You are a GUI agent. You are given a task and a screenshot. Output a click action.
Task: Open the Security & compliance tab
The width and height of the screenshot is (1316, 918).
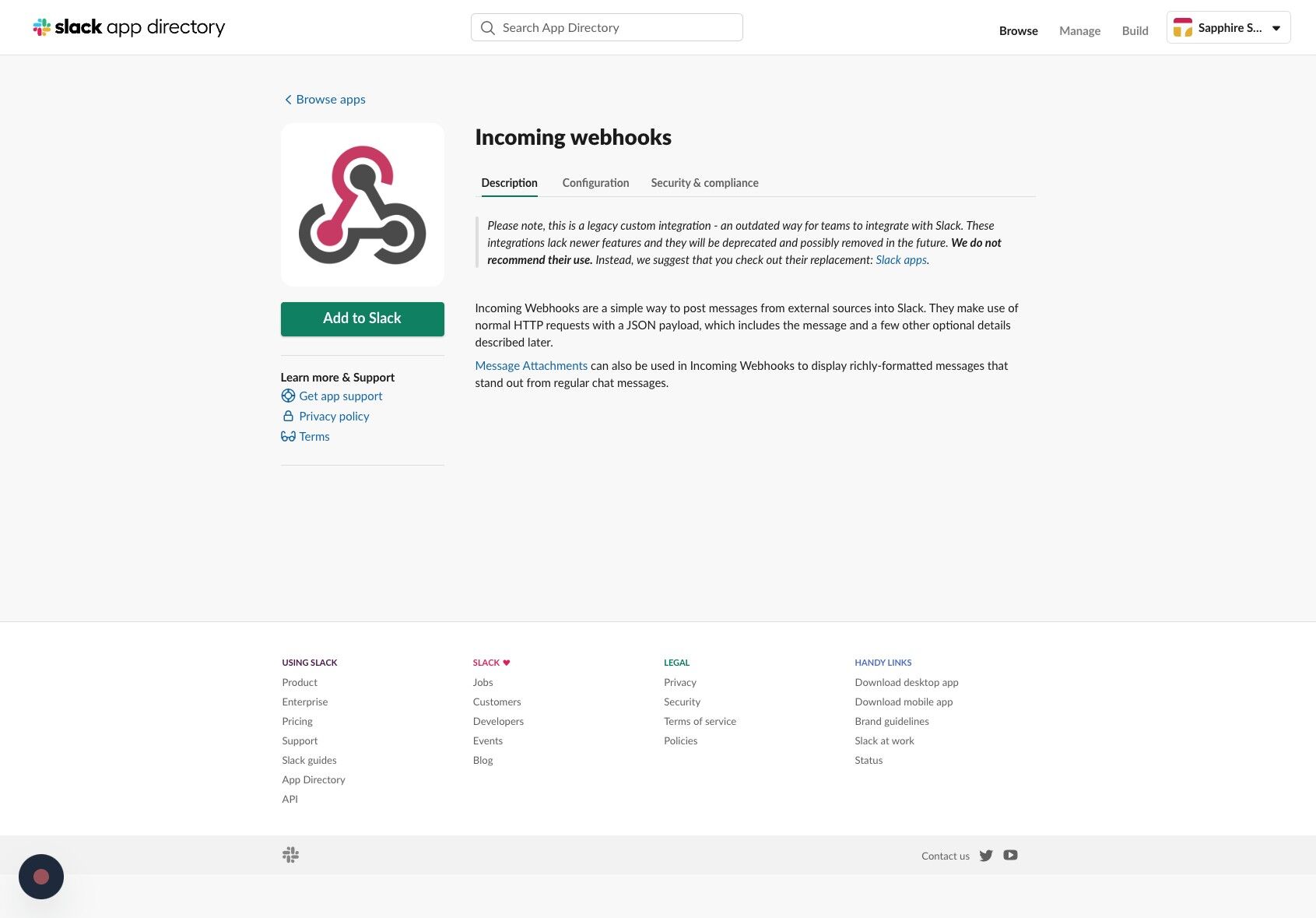[x=704, y=183]
